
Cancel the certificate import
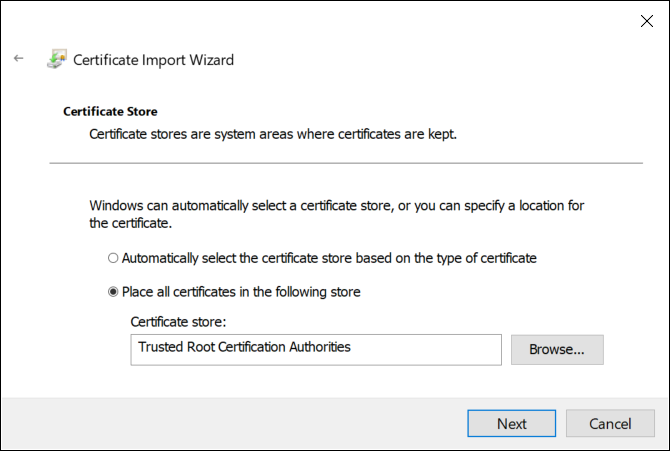(x=610, y=423)
